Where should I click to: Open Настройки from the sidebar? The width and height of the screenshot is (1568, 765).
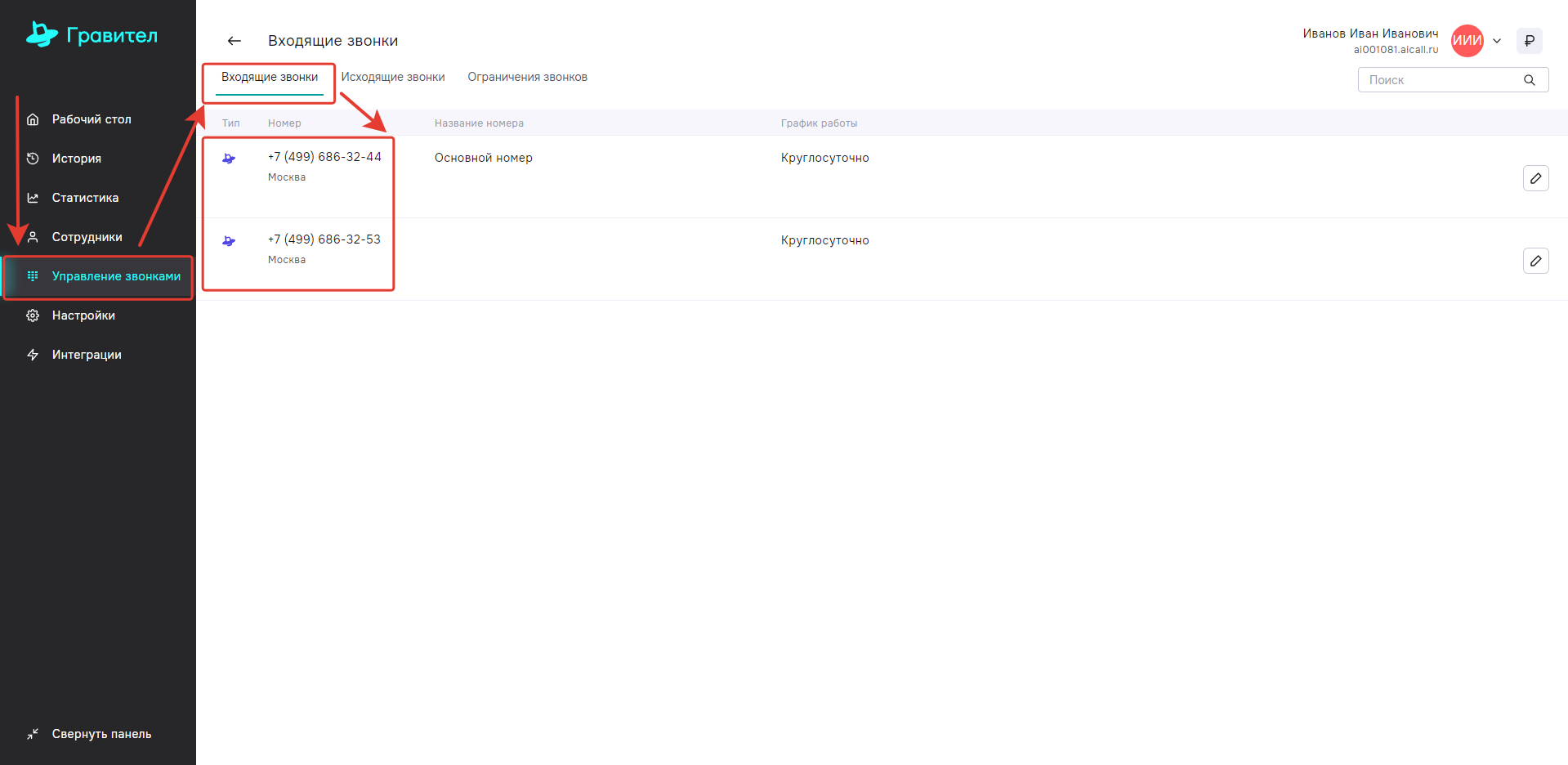[83, 315]
